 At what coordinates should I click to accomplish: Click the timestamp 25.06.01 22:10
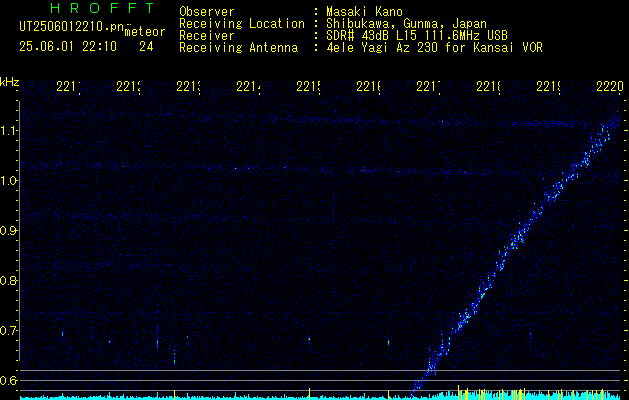[x=68, y=47]
